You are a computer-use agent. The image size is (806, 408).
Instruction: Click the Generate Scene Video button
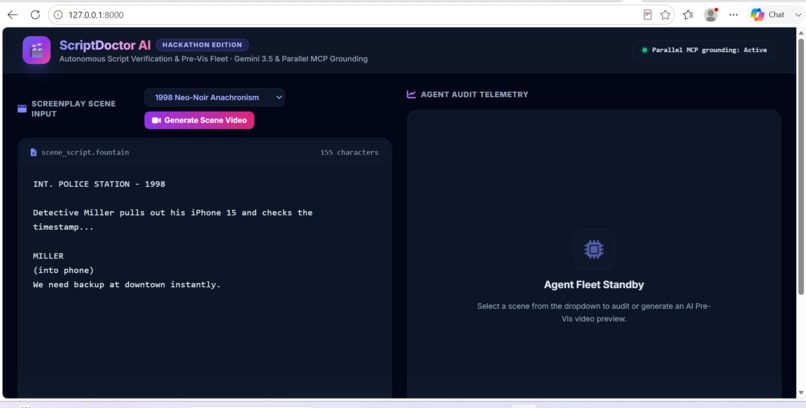pyautogui.click(x=199, y=120)
